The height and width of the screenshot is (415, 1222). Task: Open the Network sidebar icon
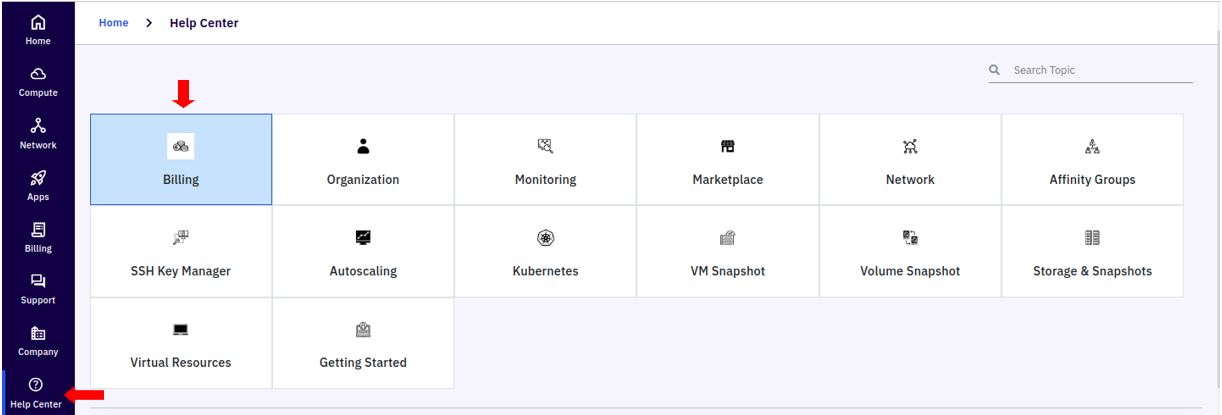(x=38, y=126)
